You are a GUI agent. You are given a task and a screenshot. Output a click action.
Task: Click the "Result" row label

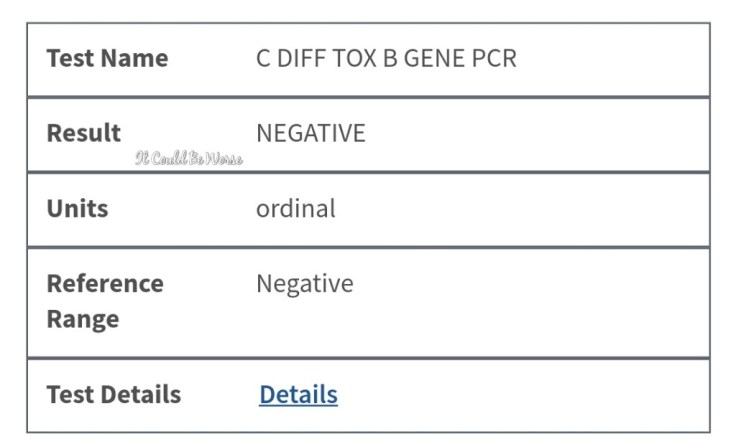click(84, 133)
